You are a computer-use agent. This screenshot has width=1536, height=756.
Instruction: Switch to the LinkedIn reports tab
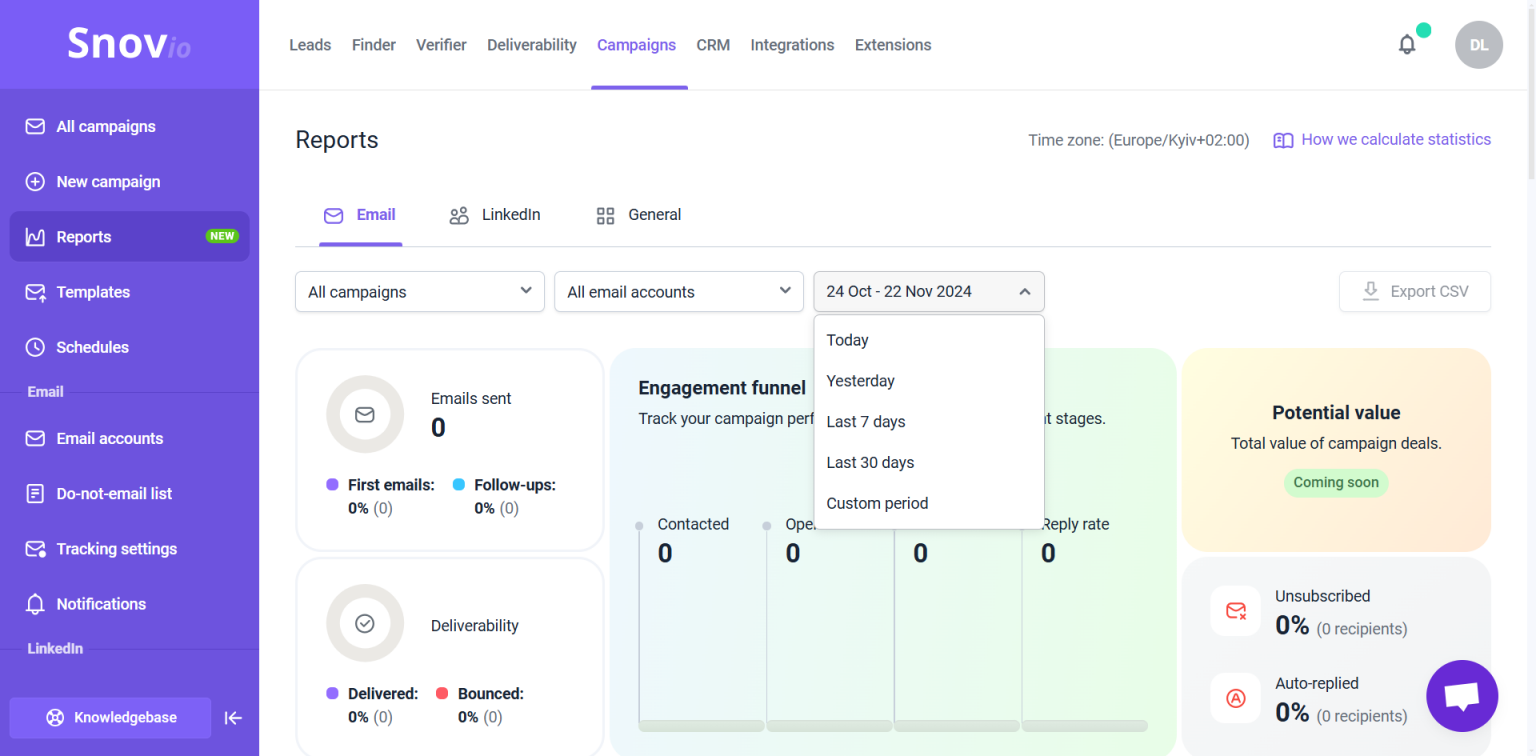(495, 215)
